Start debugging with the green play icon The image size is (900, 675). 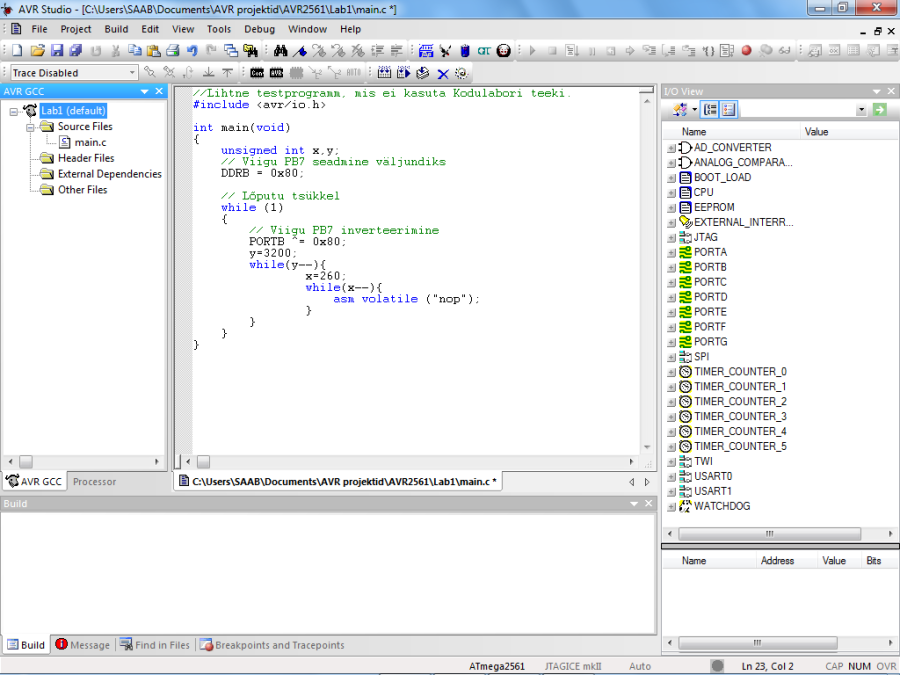533,50
